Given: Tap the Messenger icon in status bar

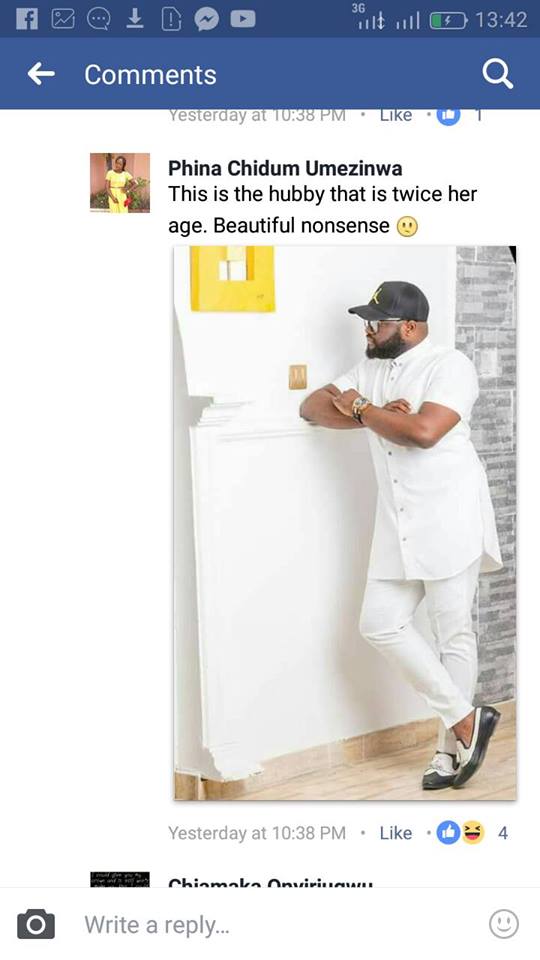Looking at the screenshot, I should pos(207,20).
